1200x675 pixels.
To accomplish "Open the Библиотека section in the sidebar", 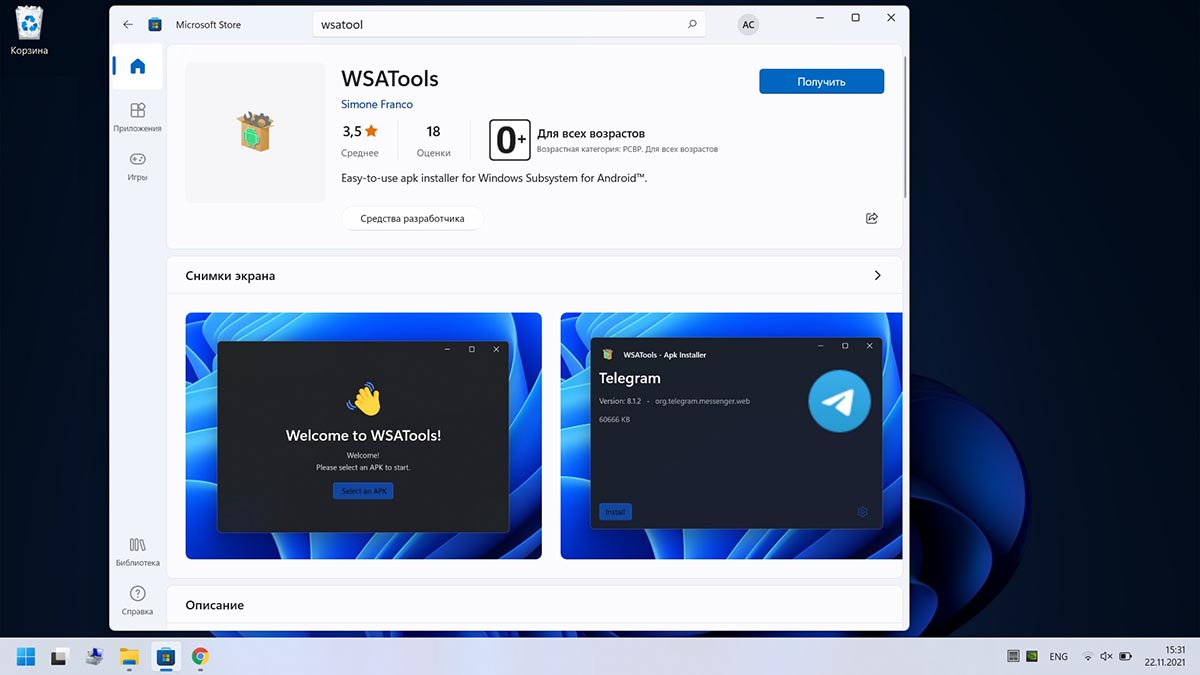I will click(x=138, y=552).
